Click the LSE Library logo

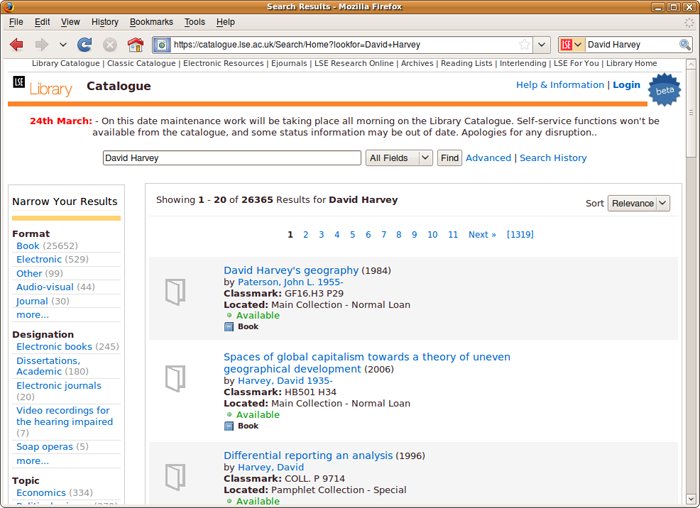coord(43,87)
